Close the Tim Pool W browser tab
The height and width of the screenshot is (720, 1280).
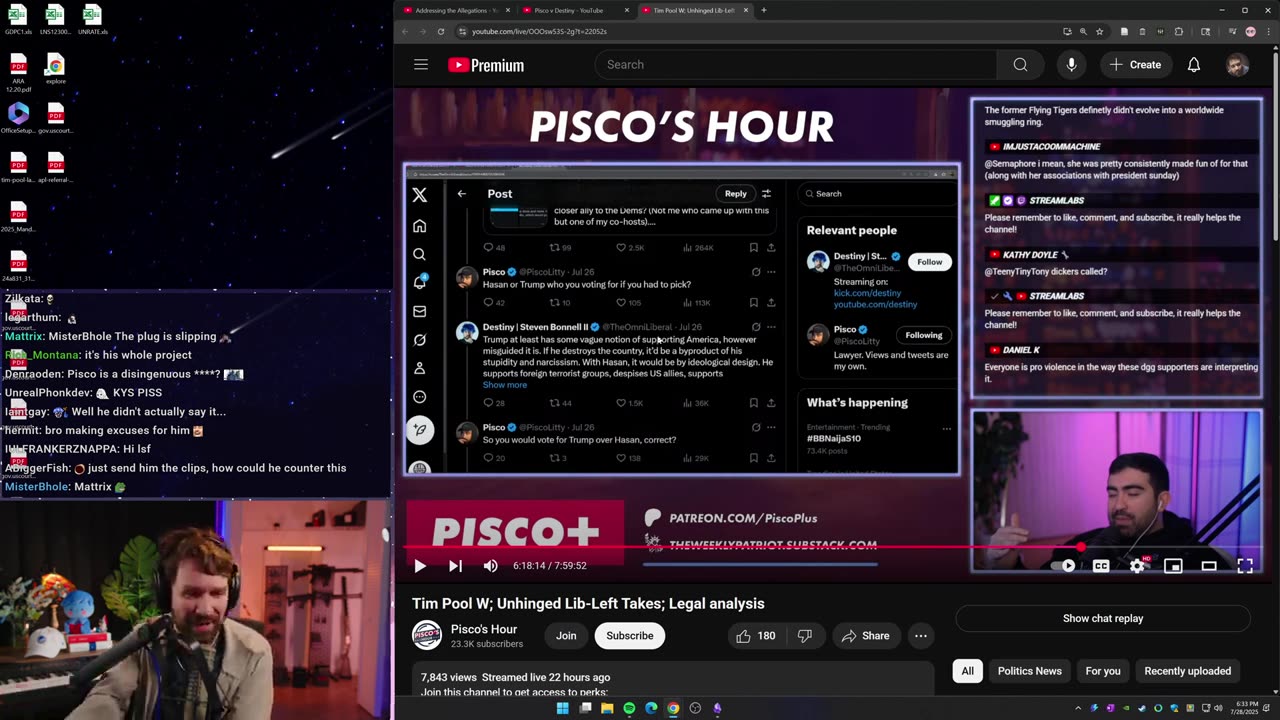point(745,10)
